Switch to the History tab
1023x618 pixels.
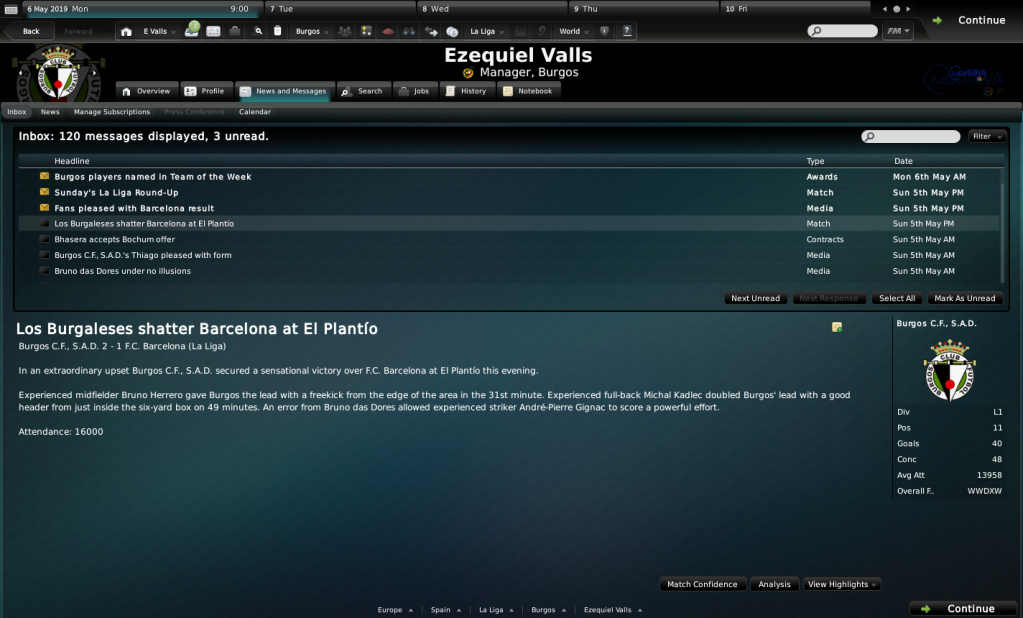[466, 91]
